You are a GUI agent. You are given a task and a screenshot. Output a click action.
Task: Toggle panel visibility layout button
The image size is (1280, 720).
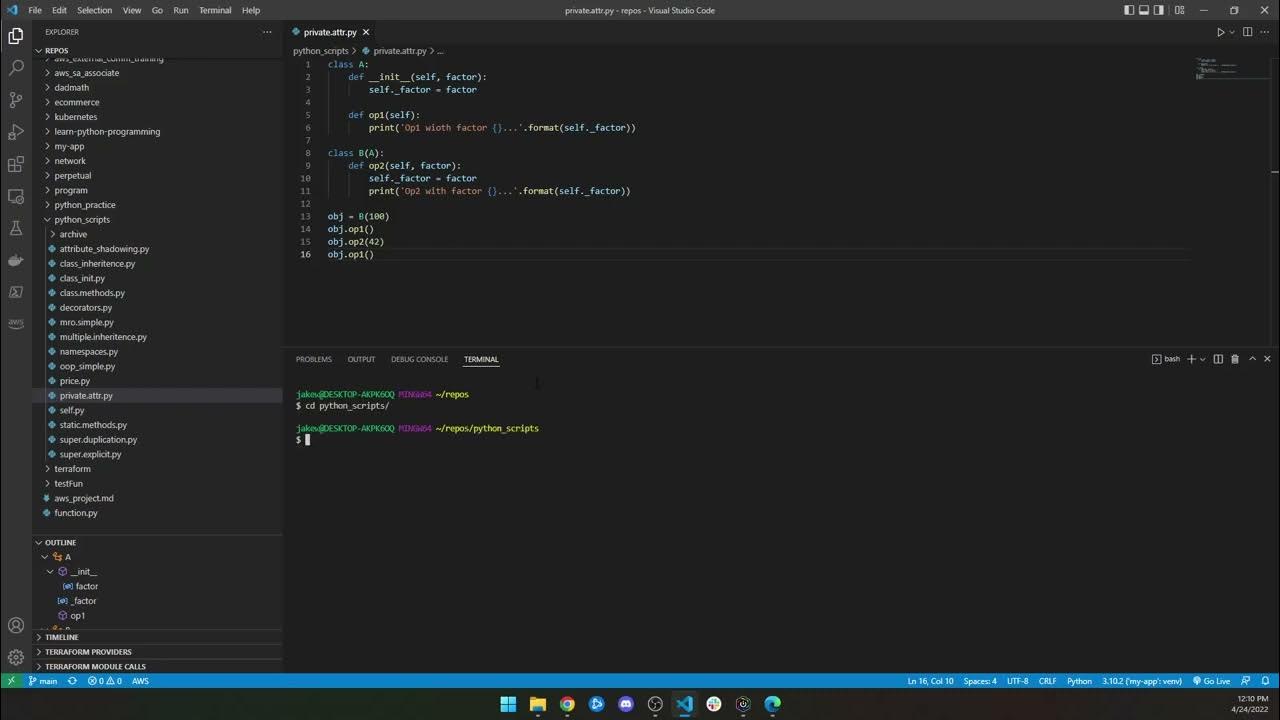click(x=1144, y=10)
